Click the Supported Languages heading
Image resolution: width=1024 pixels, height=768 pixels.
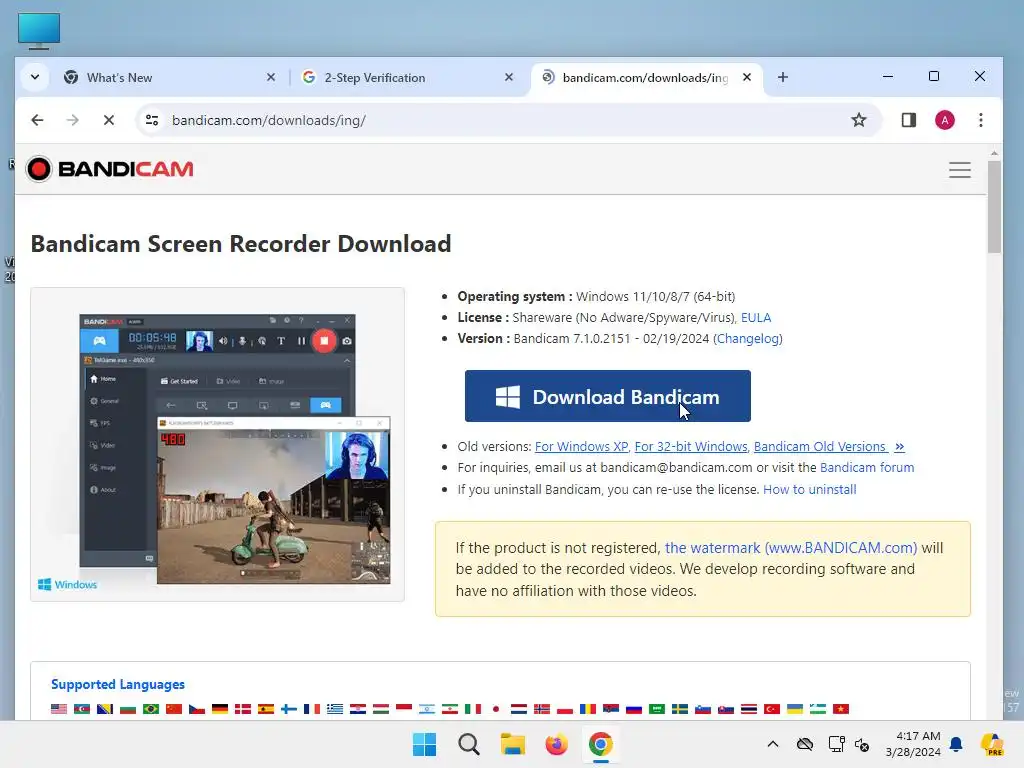[x=118, y=684]
